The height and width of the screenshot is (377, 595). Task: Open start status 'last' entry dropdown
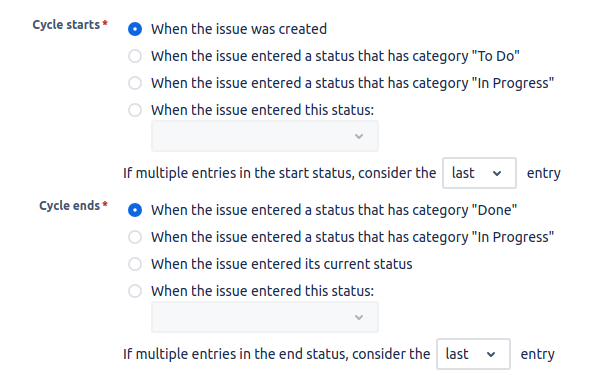coord(479,173)
